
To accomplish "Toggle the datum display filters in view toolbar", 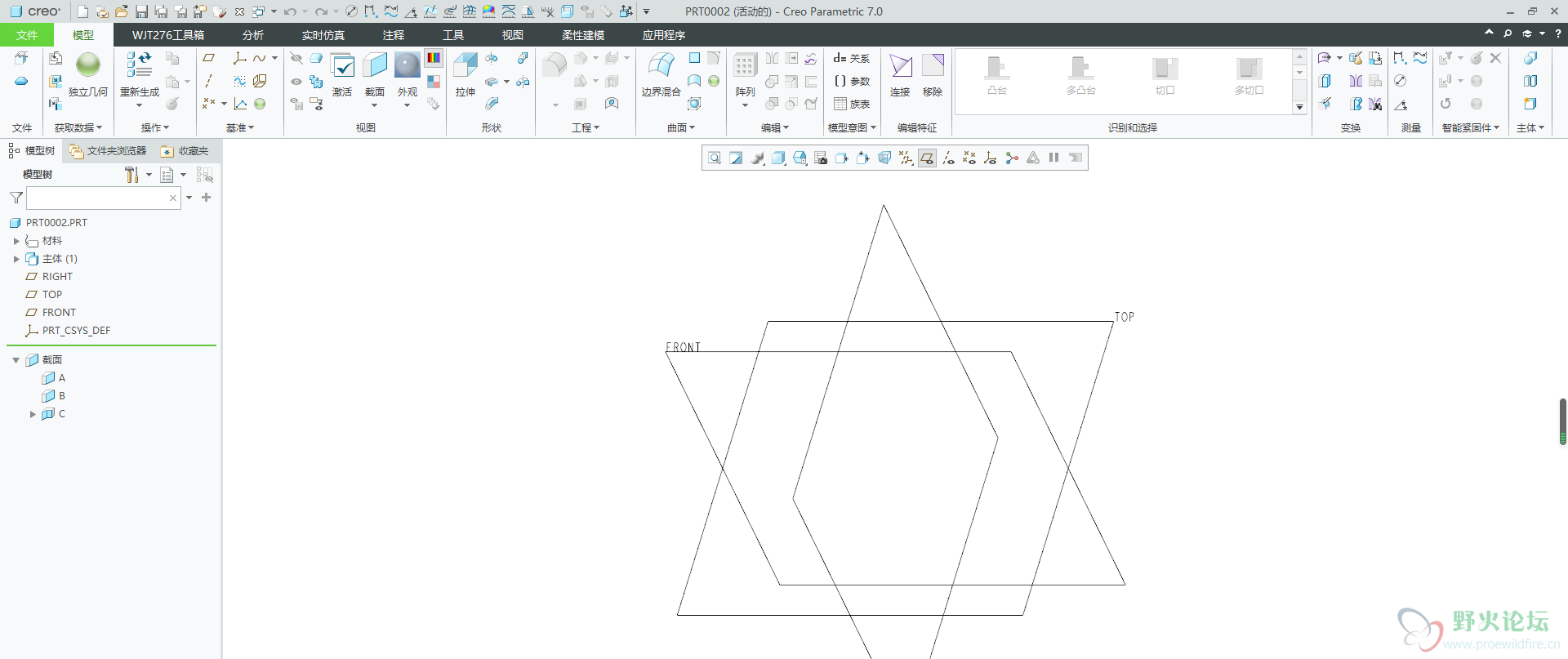I will [906, 158].
